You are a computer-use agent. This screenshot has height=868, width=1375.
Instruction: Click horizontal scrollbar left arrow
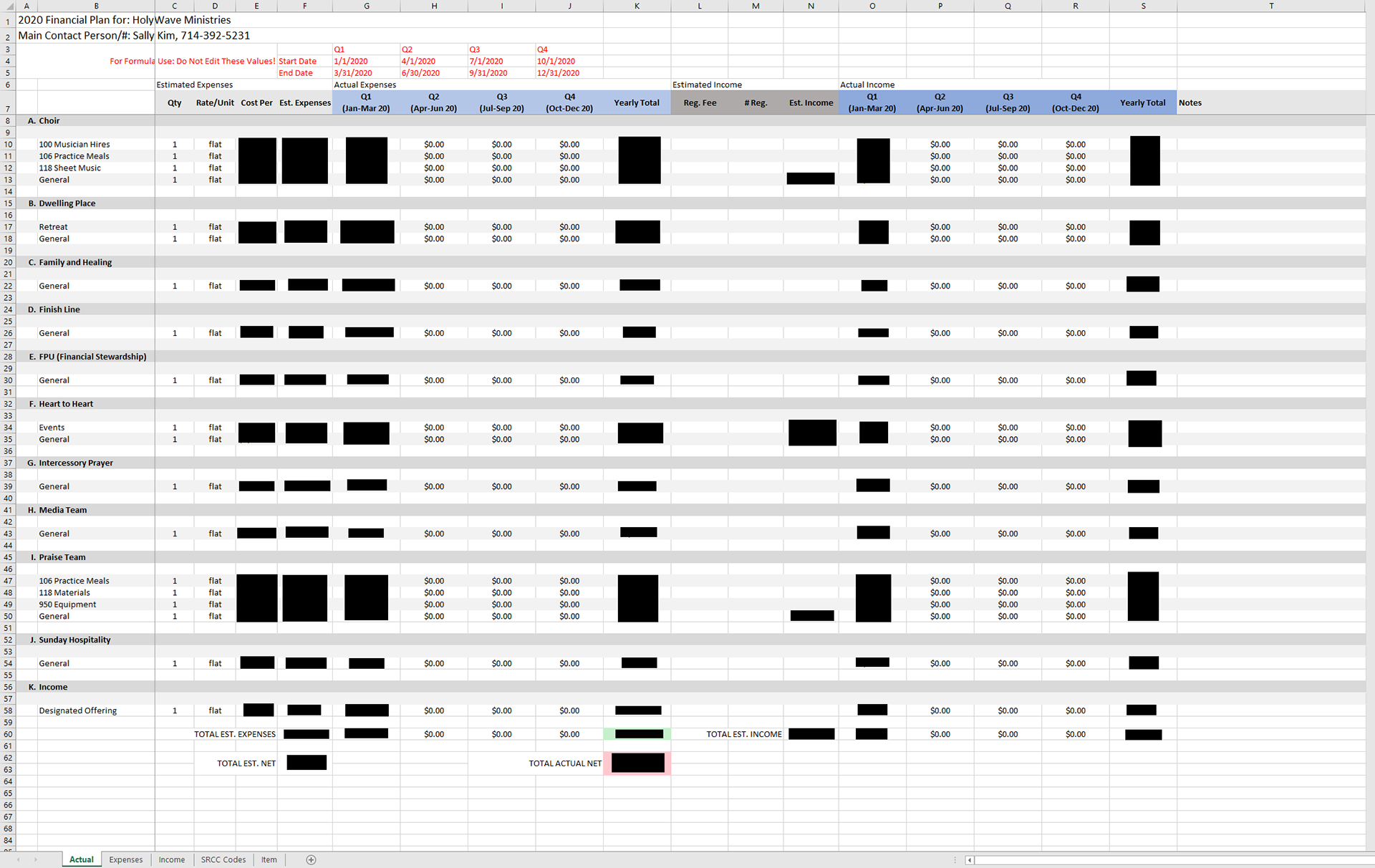click(970, 860)
